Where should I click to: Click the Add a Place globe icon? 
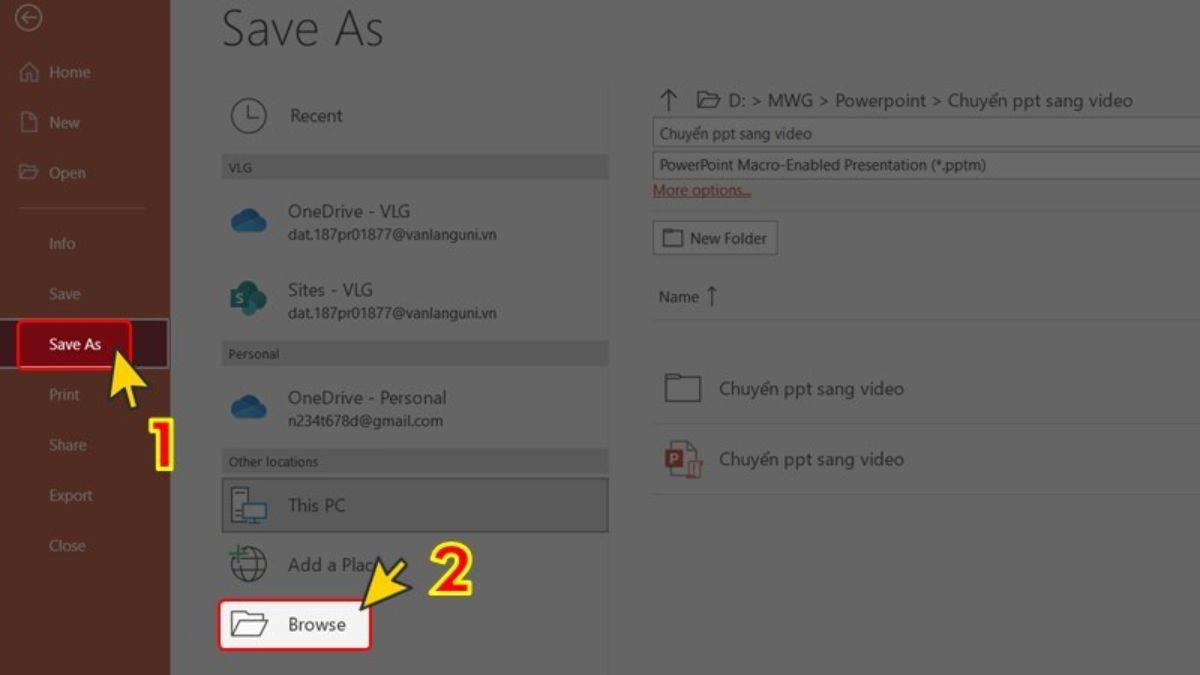(x=249, y=565)
